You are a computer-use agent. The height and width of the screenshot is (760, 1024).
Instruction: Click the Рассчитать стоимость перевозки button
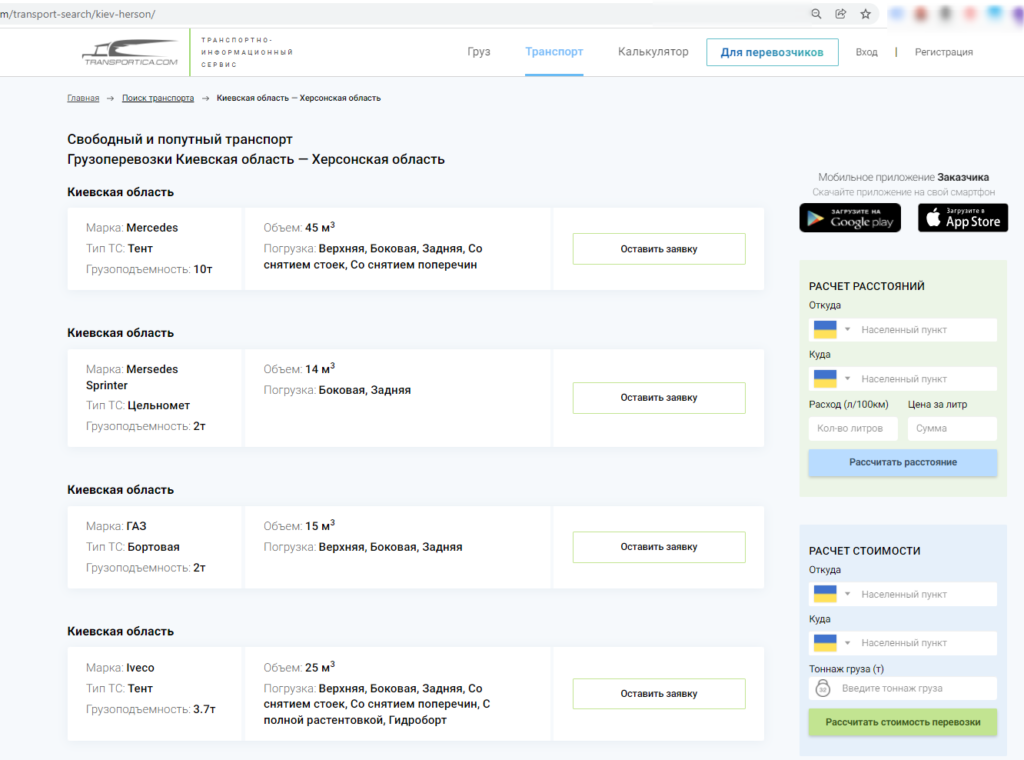click(903, 722)
